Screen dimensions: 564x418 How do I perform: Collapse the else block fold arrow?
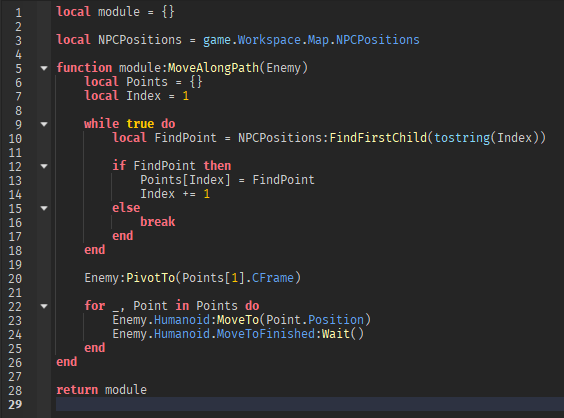click(x=44, y=208)
